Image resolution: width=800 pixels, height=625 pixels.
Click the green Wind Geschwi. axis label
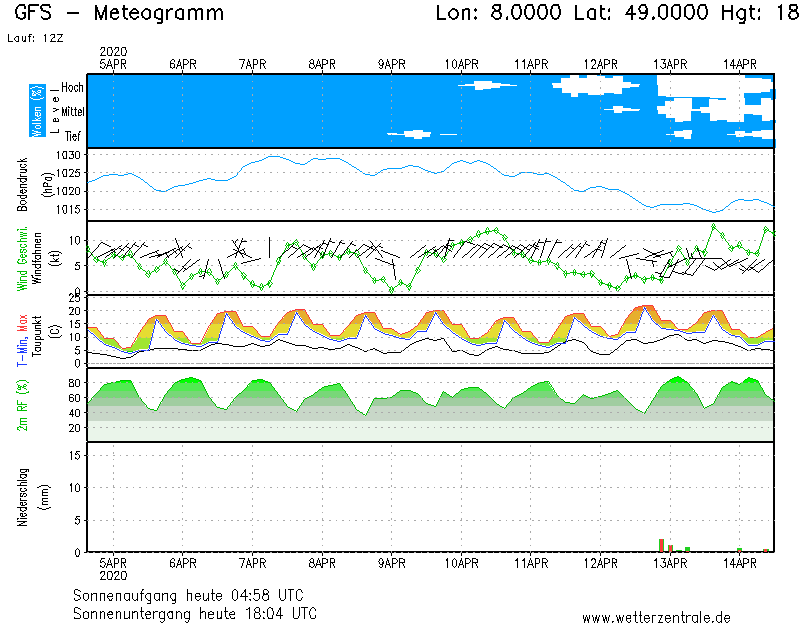22,258
